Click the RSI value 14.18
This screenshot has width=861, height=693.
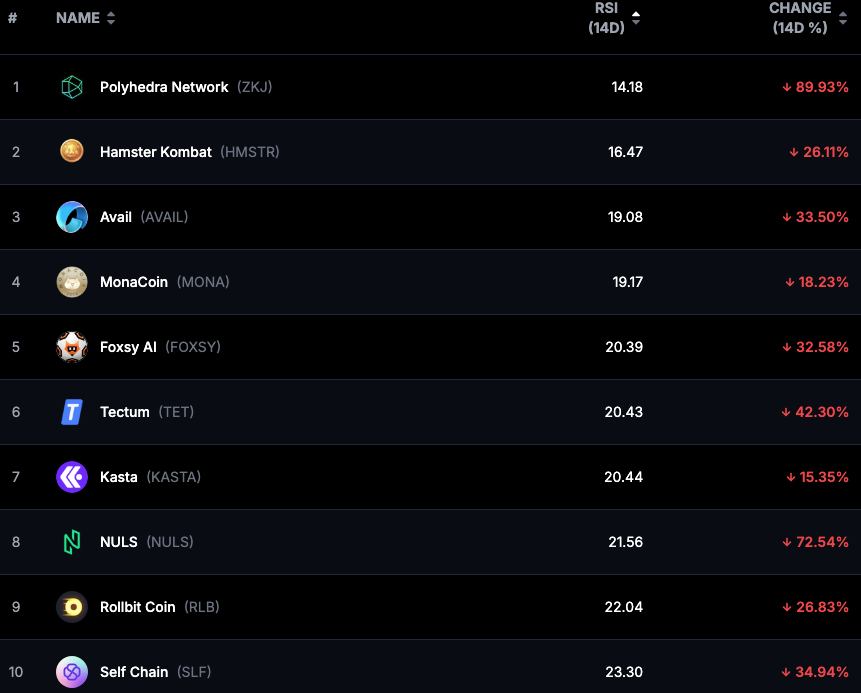(627, 87)
